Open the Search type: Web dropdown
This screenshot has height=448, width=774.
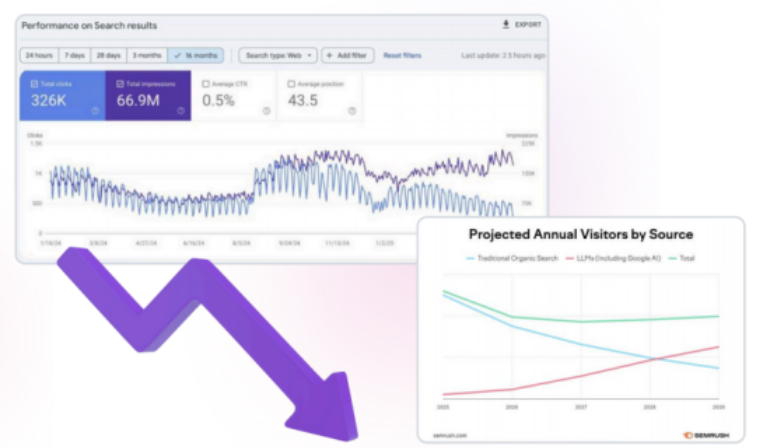click(x=278, y=55)
